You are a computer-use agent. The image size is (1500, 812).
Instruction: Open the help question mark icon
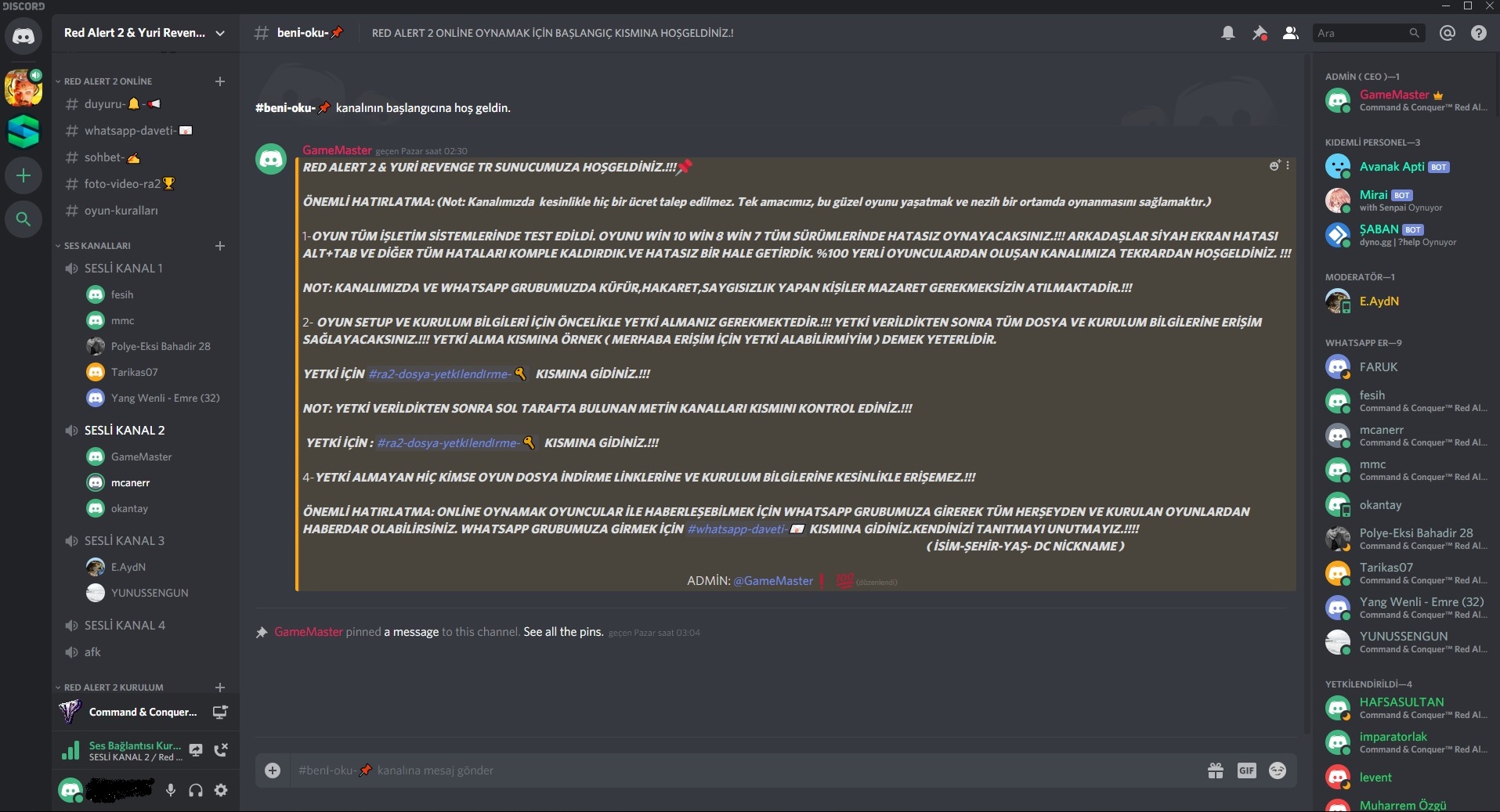pos(1479,33)
